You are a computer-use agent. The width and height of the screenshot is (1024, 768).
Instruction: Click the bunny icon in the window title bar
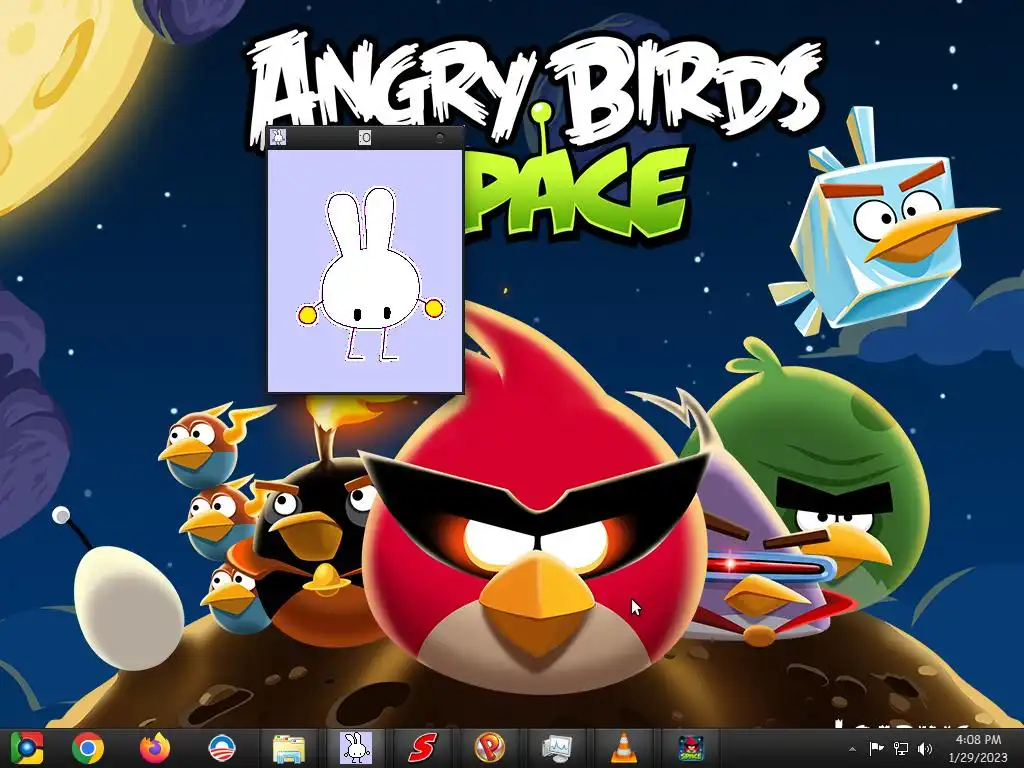[278, 137]
